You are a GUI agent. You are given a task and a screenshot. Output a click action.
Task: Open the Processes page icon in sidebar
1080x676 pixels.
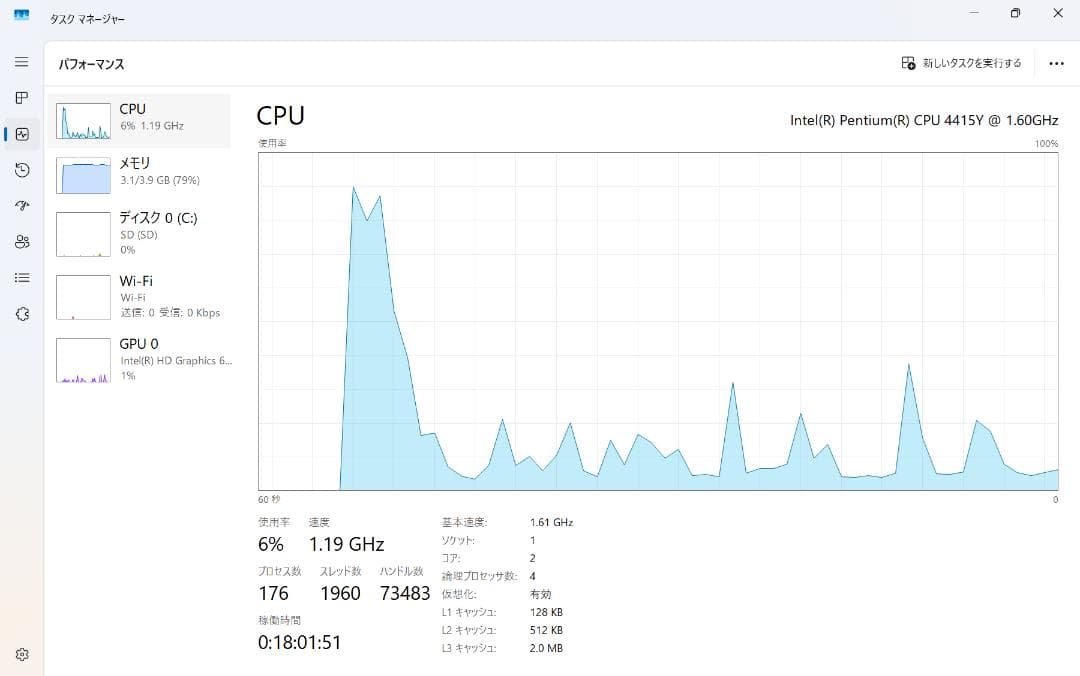pyautogui.click(x=22, y=98)
